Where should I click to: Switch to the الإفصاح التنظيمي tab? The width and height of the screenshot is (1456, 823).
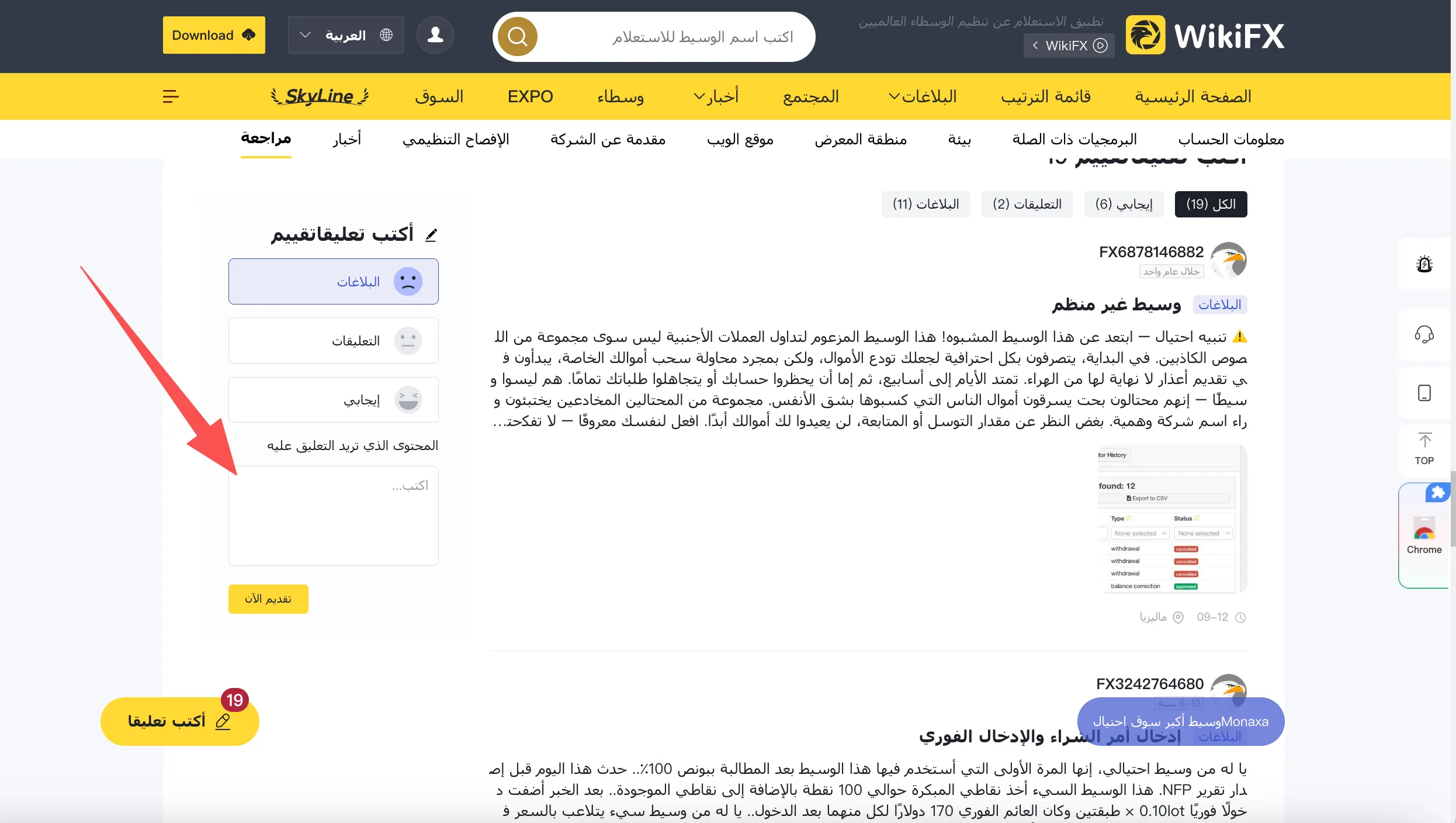click(456, 139)
